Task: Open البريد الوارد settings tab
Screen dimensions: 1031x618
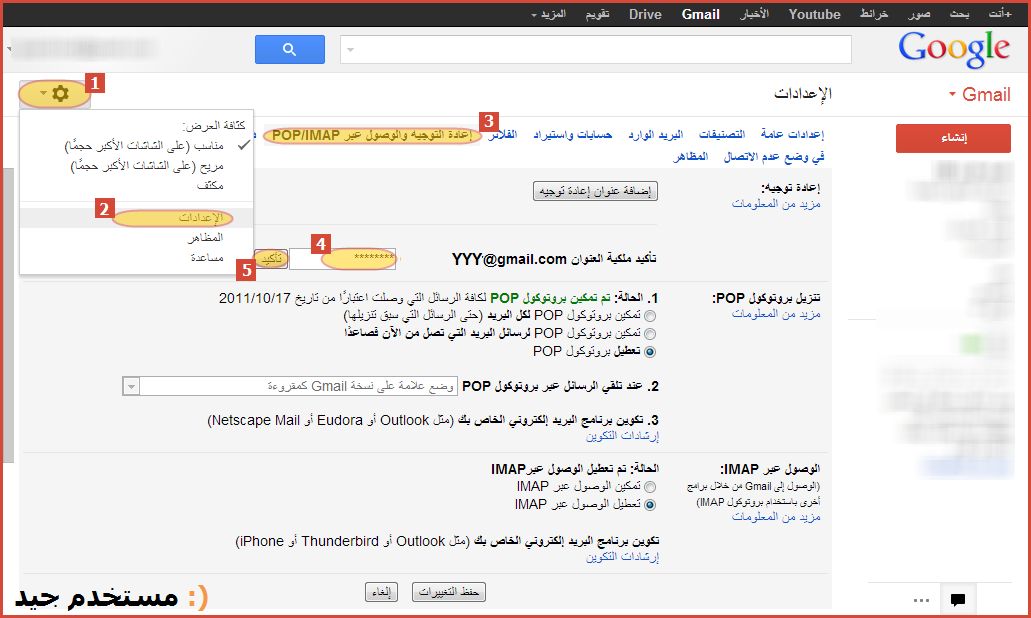Action: click(x=656, y=135)
